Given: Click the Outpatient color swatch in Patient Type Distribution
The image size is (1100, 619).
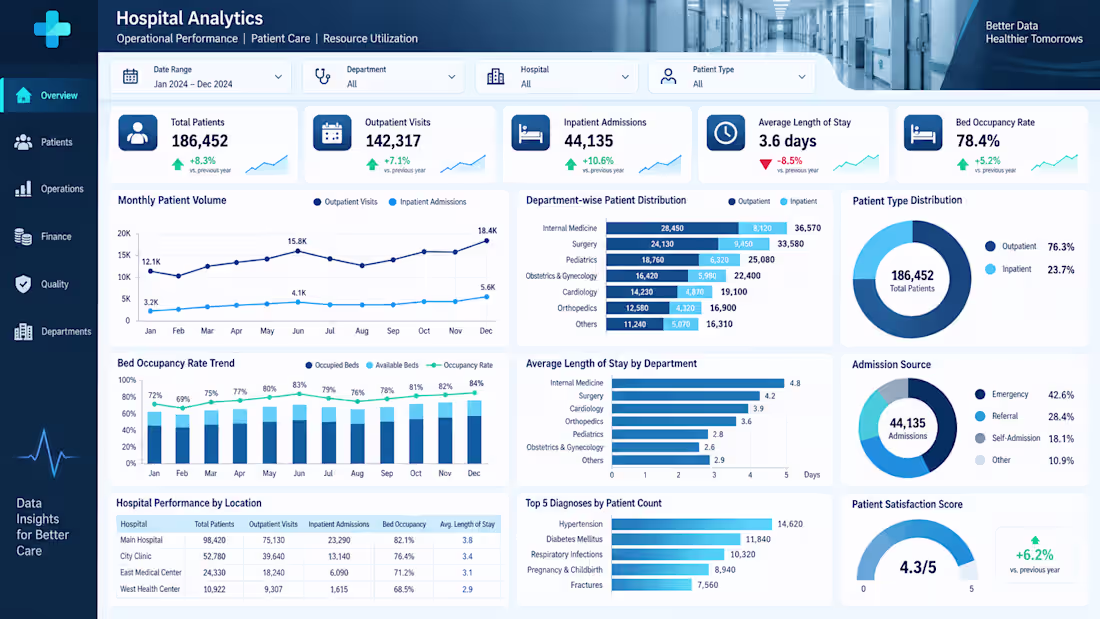Looking at the screenshot, I should click(990, 246).
